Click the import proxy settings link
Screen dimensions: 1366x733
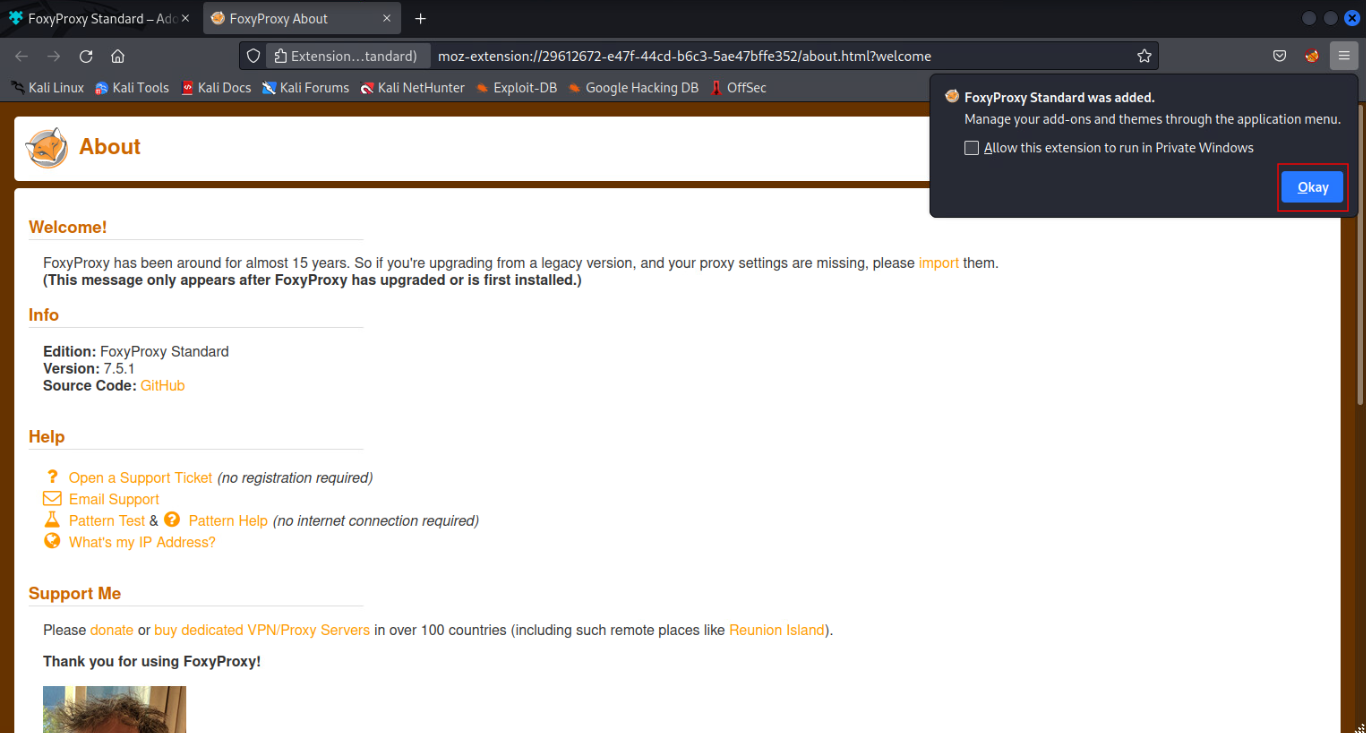tap(938, 263)
